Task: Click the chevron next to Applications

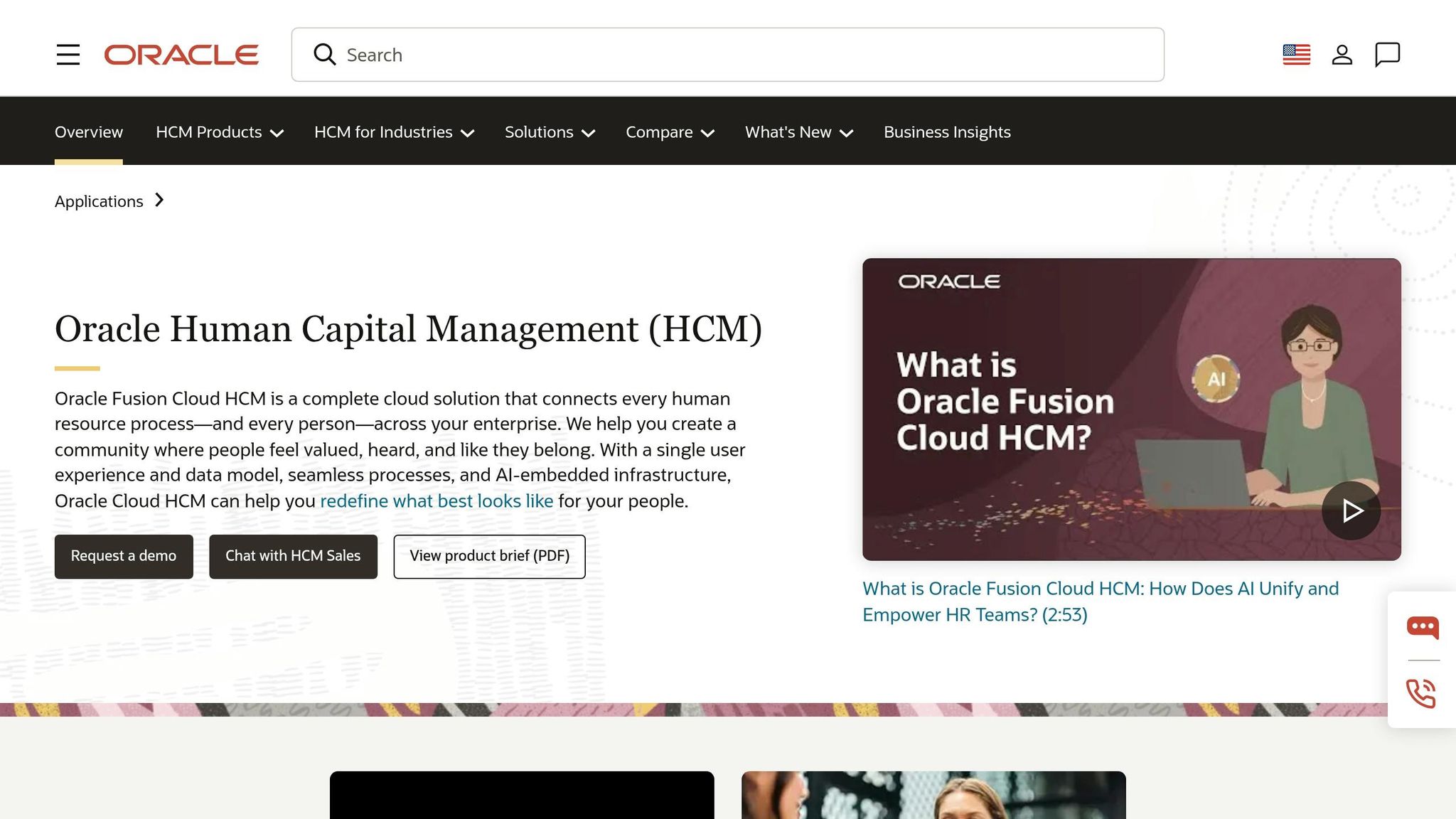Action: pos(159,200)
